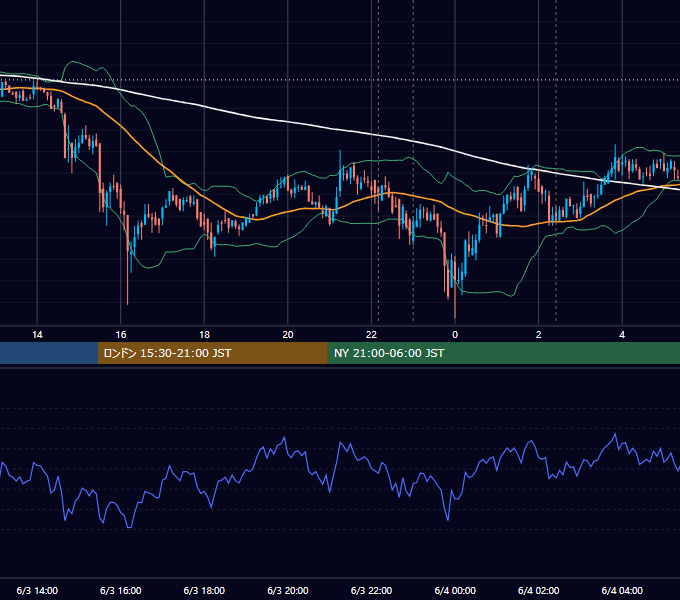Select the London 15:30-21:00 JST session bar
This screenshot has height=600, width=680.
tap(212, 353)
